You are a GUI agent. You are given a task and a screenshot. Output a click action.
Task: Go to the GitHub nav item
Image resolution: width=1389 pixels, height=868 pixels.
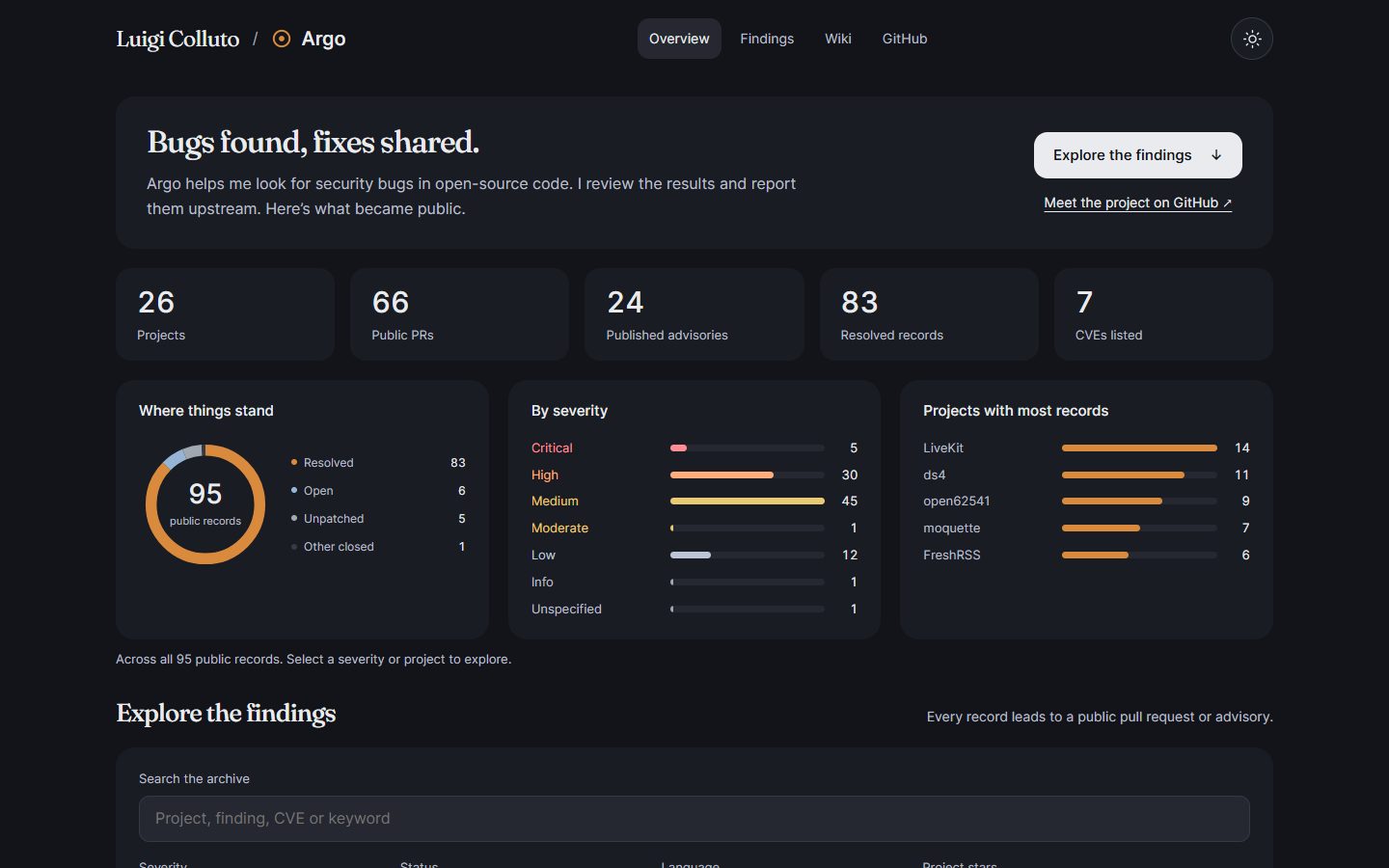coord(905,39)
